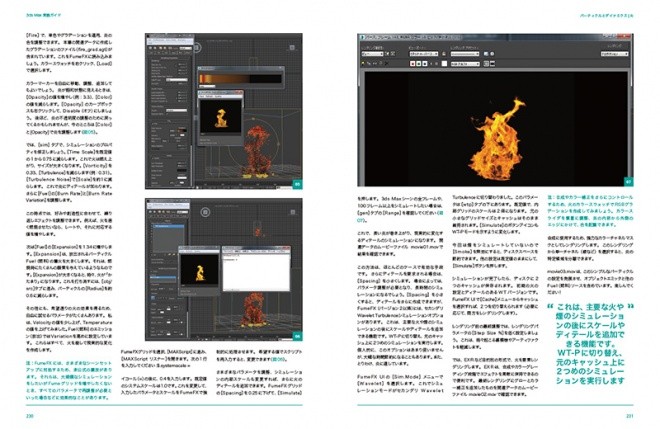Viewport: 660px width, 429px height.
Task: Click the SteeringWheel circle icon in figure 05 viewport
Action: [x=197, y=48]
